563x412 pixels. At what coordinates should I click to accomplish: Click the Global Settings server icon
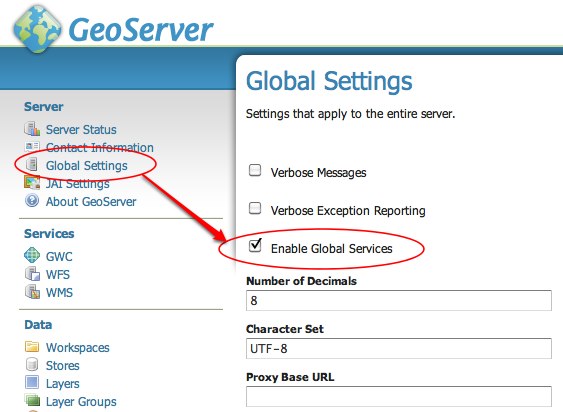pyautogui.click(x=32, y=165)
